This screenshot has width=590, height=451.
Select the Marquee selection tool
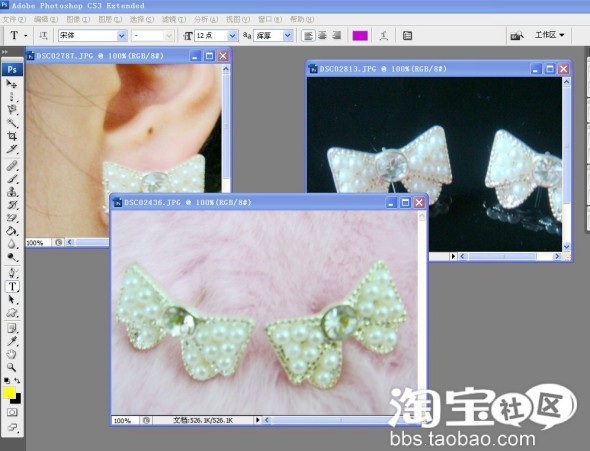pyautogui.click(x=12, y=97)
